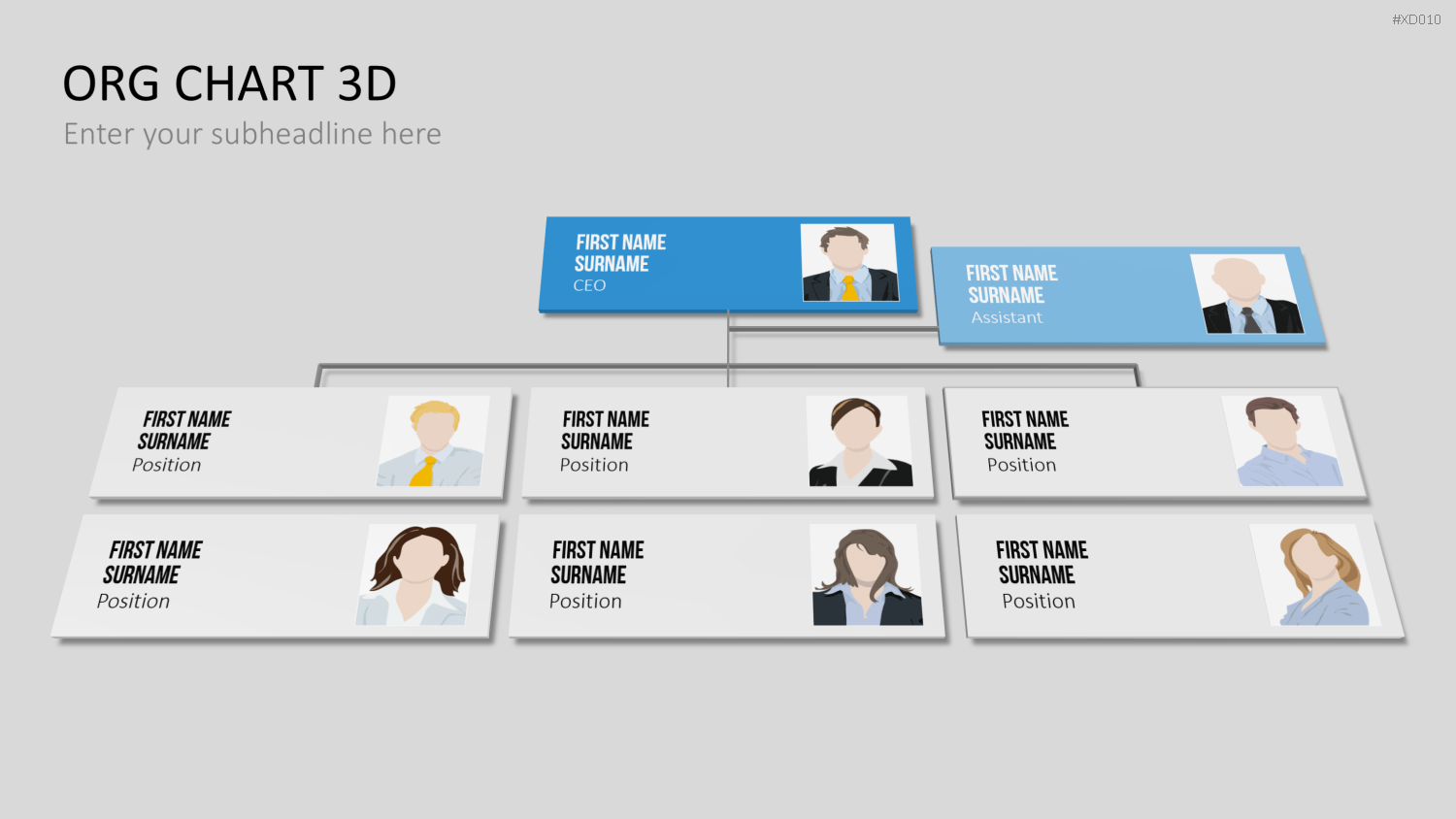Select the woman avatar with long dark curly hair

[x=416, y=574]
